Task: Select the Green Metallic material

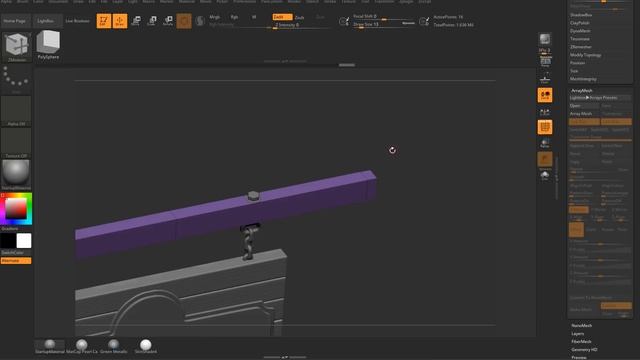Action: (x=113, y=346)
